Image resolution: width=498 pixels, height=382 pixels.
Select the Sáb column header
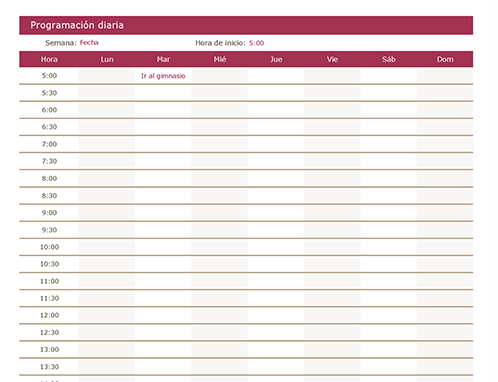click(389, 59)
